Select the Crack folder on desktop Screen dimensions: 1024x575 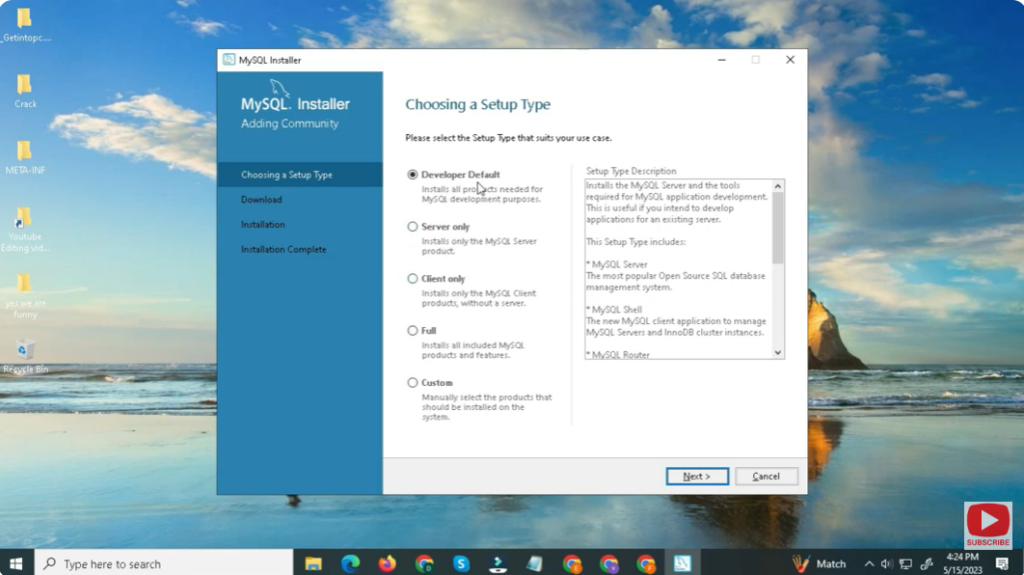pos(25,91)
